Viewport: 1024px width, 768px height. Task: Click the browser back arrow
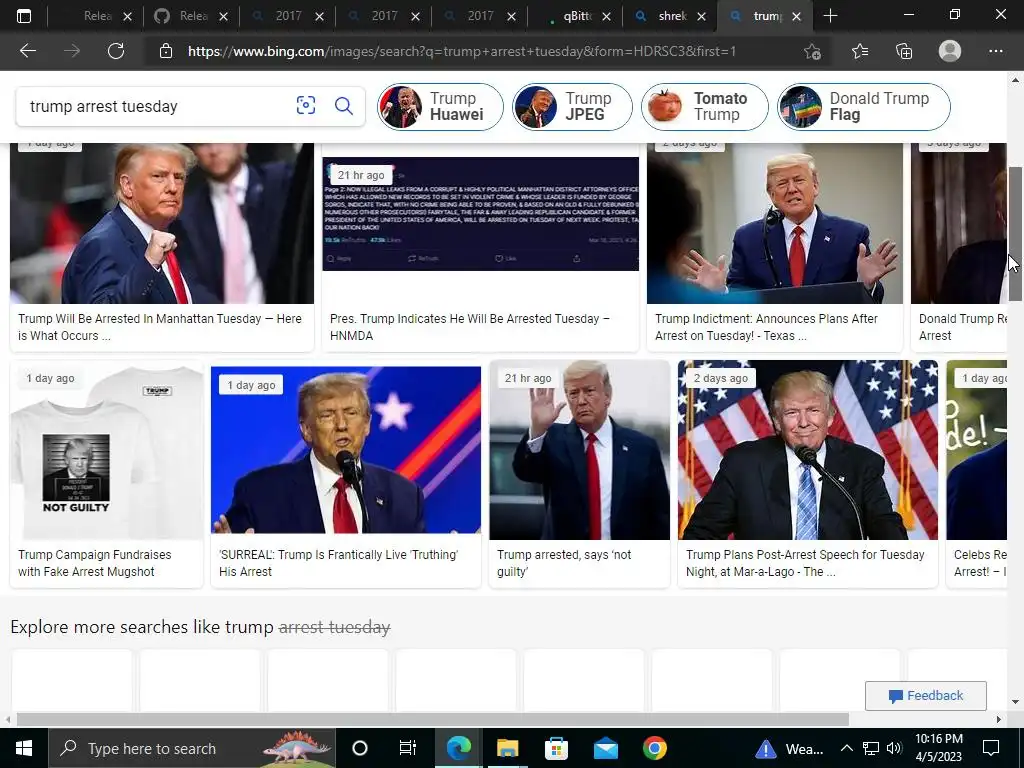[27, 51]
